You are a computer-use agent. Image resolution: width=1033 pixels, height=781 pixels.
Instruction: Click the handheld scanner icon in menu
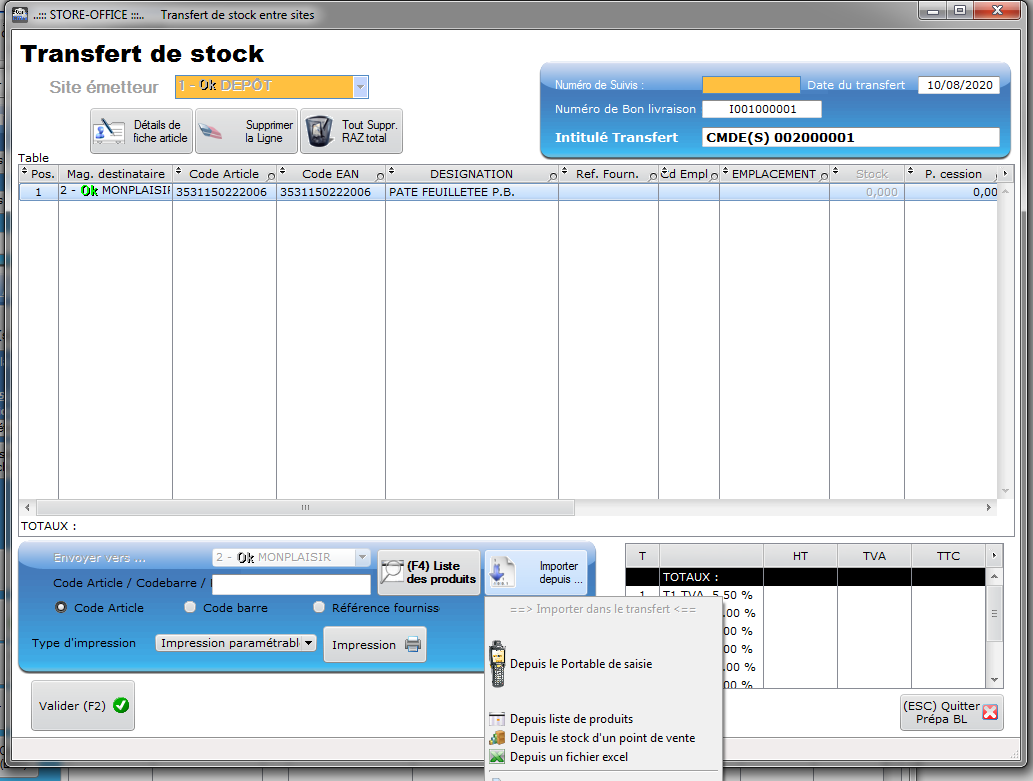click(x=497, y=663)
